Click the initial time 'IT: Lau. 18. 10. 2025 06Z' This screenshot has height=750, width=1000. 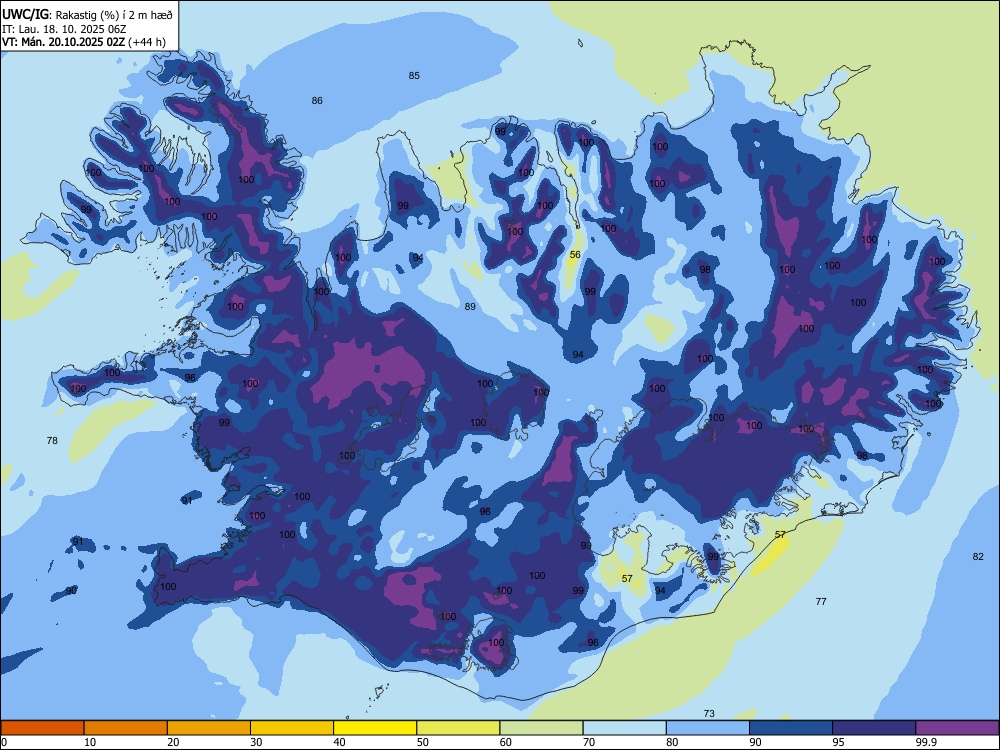[x=64, y=29]
